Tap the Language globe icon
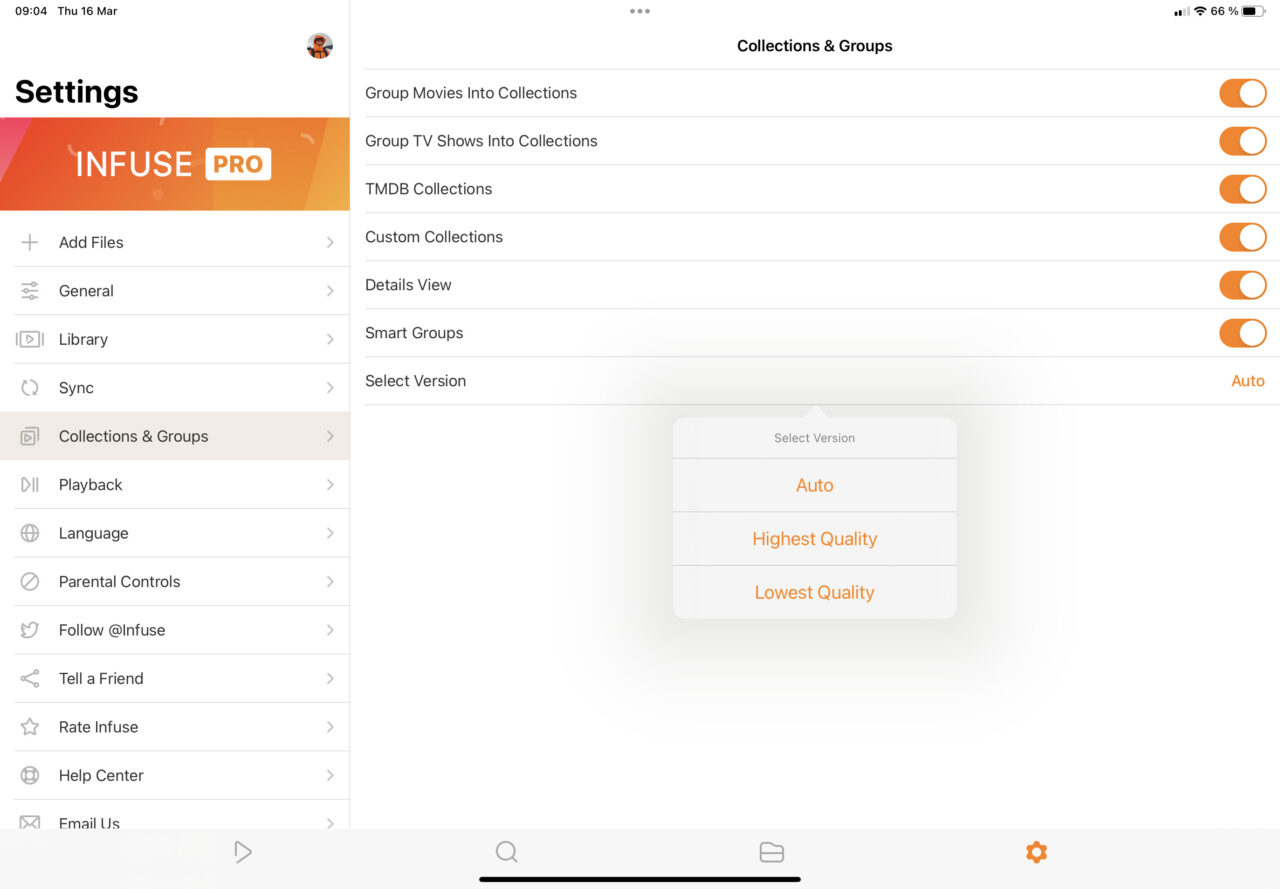 click(x=30, y=533)
